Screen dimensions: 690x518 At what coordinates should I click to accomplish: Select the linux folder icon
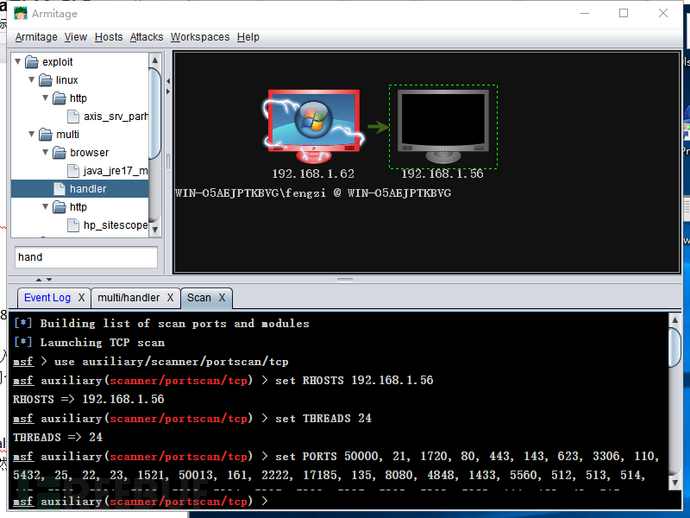tap(45, 80)
